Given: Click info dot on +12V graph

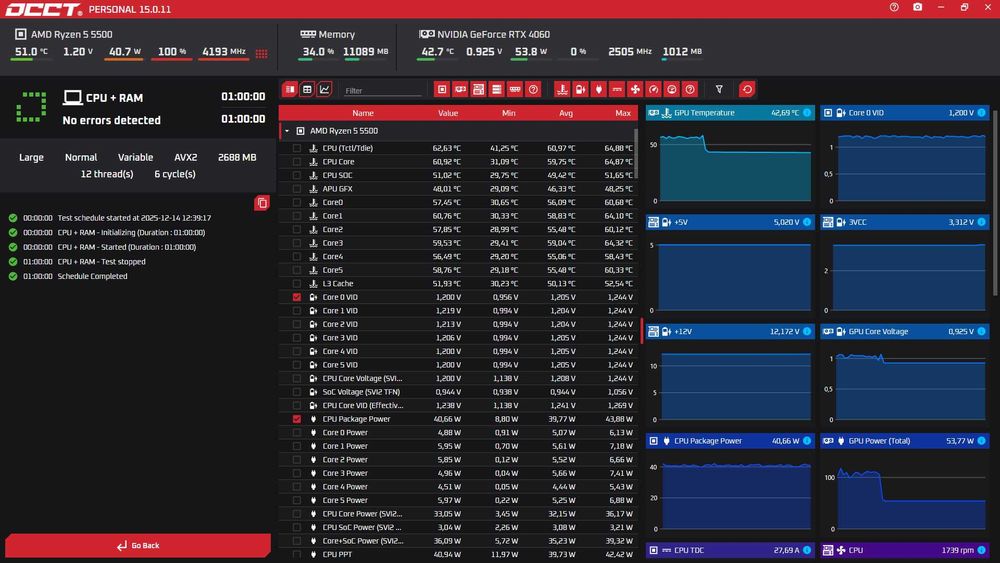Looking at the screenshot, I should (807, 332).
